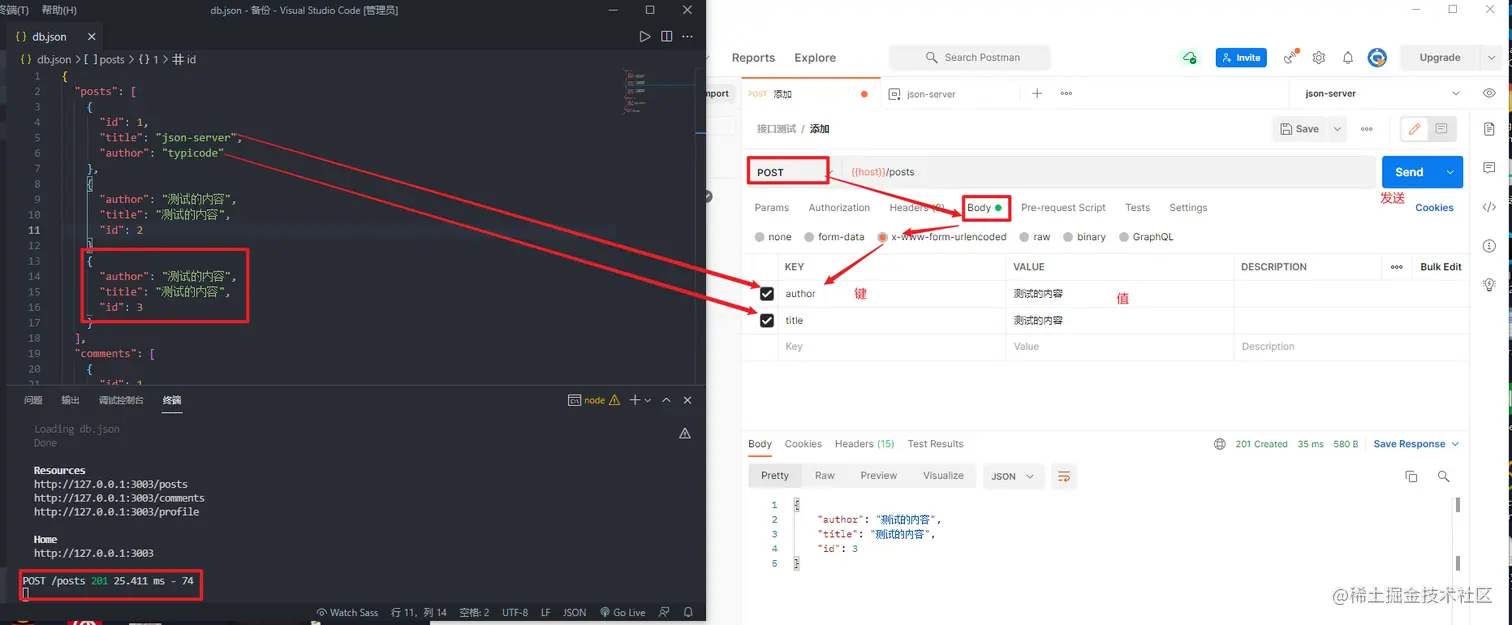Switch to the Params tab
The image size is (1512, 625).
click(772, 208)
